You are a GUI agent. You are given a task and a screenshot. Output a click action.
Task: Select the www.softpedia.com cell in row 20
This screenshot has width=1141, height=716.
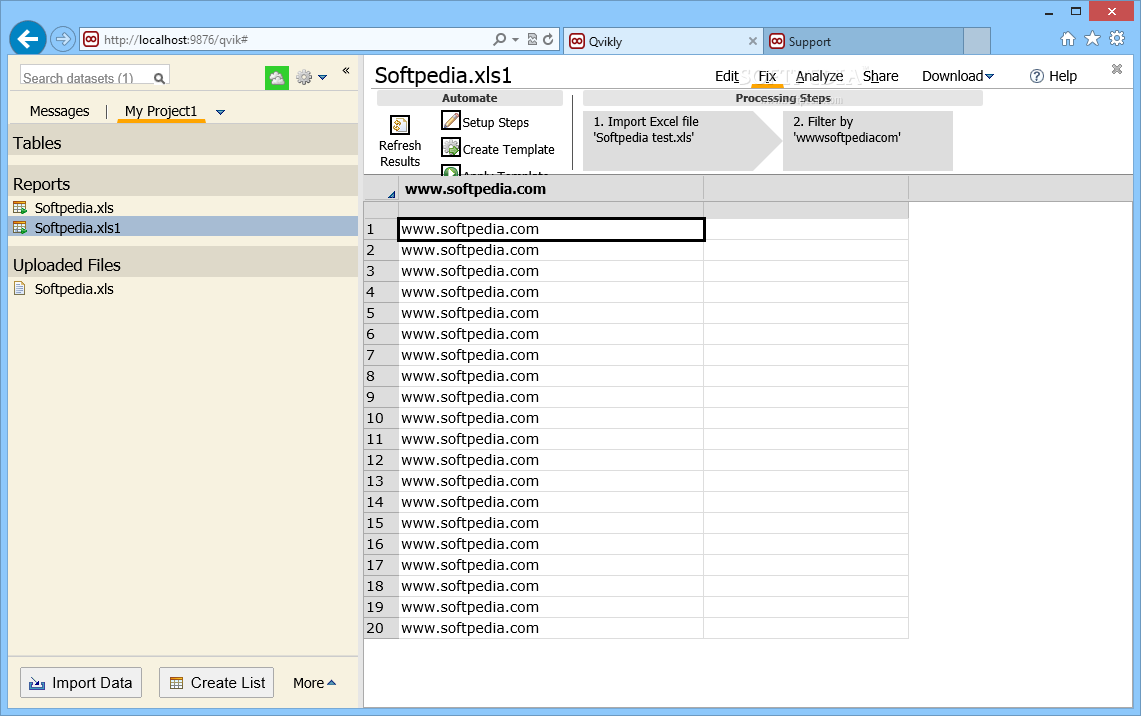(551, 628)
